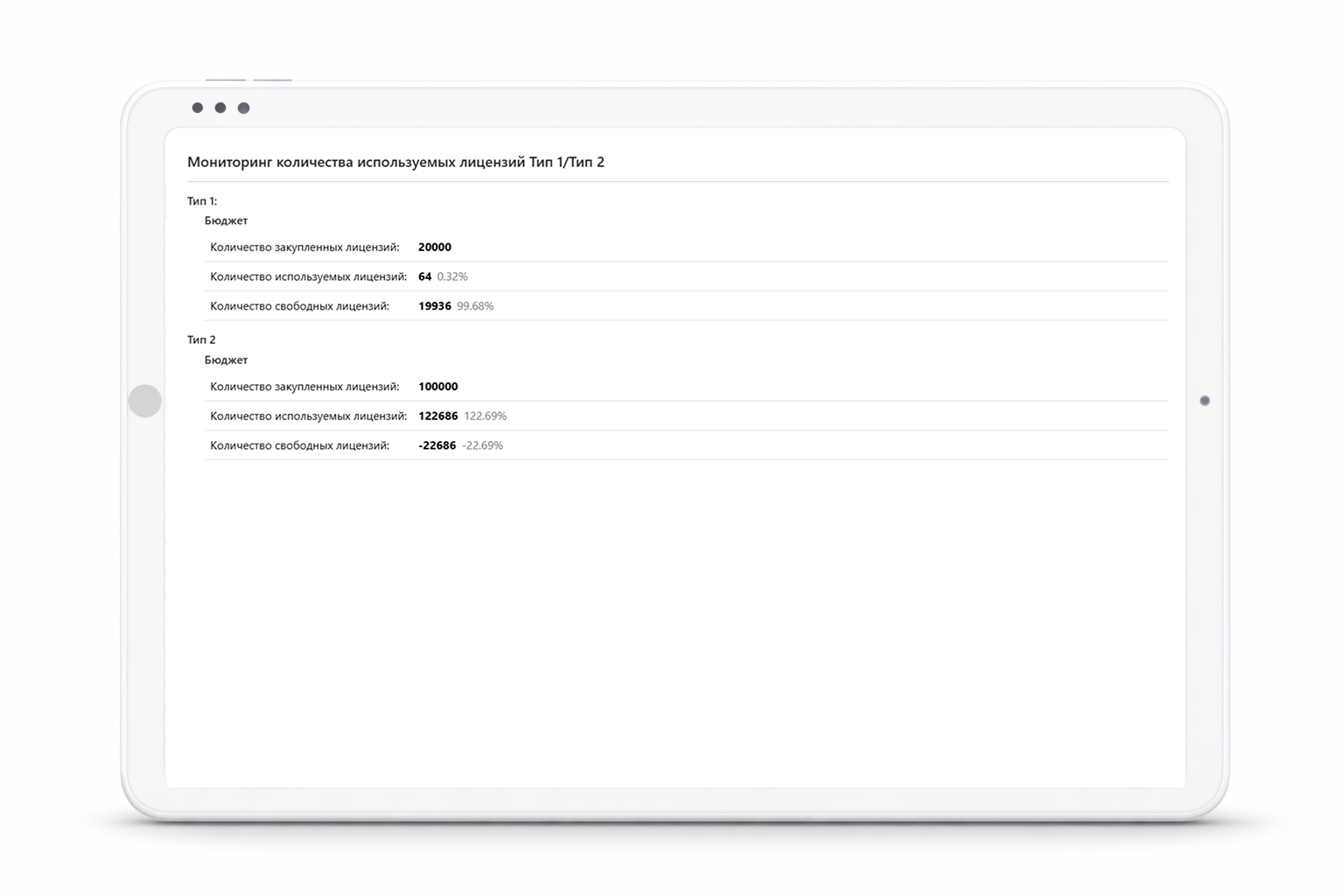The height and width of the screenshot is (896, 1344).
Task: Click "Бюджет" under the Тип 2 section
Action: 226,360
